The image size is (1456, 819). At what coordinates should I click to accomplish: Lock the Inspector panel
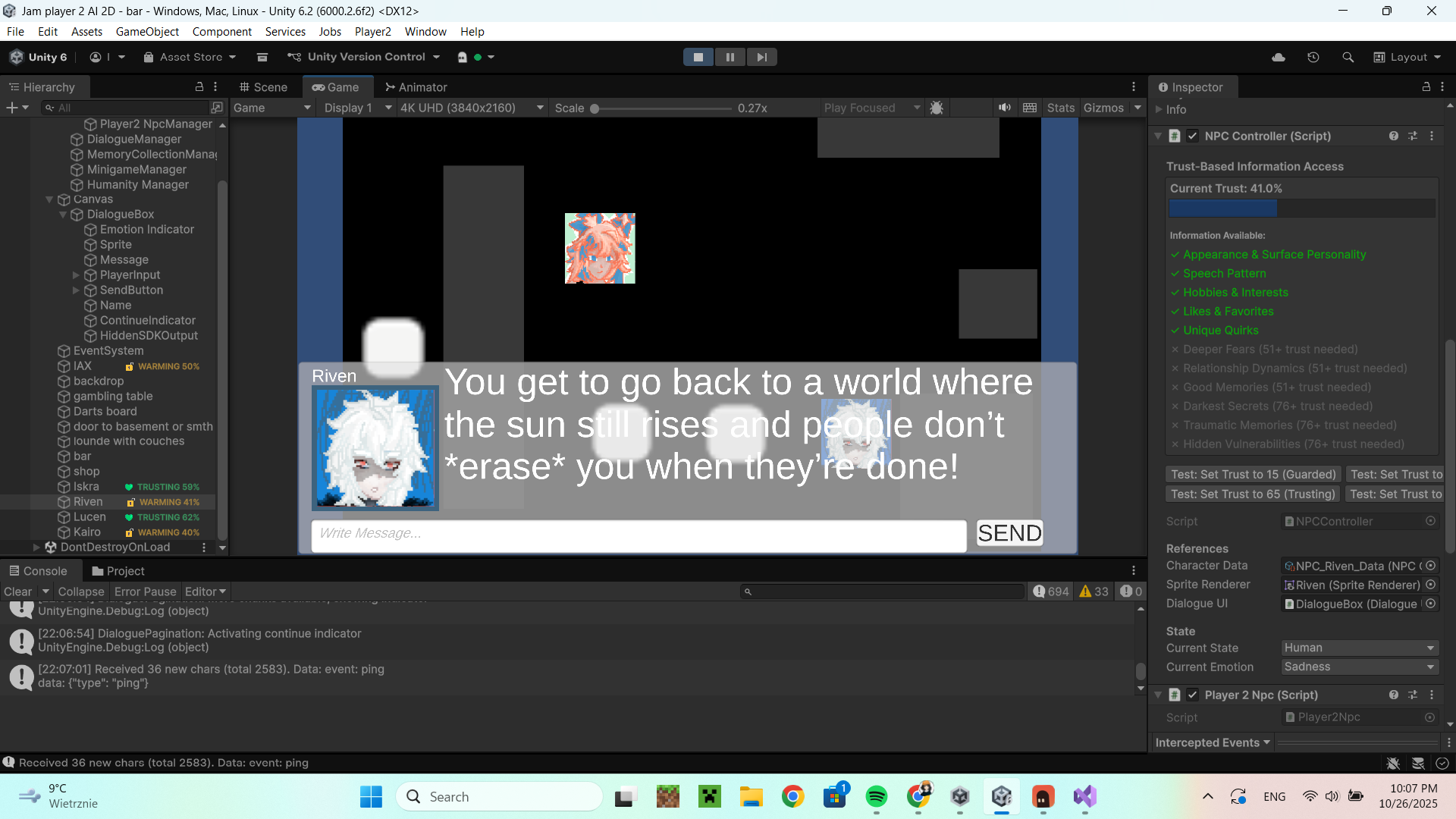coord(1426,87)
